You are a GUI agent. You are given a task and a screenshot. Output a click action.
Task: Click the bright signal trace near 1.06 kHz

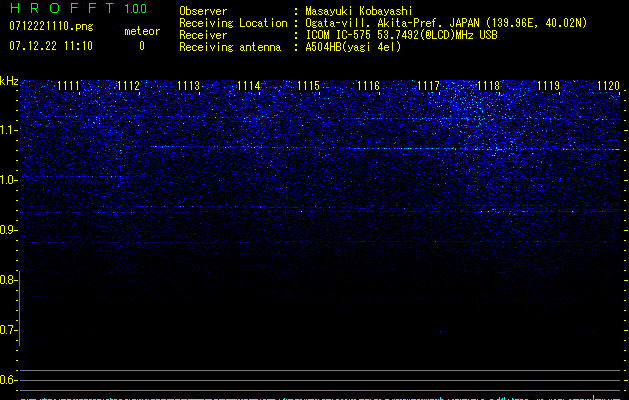click(385, 148)
